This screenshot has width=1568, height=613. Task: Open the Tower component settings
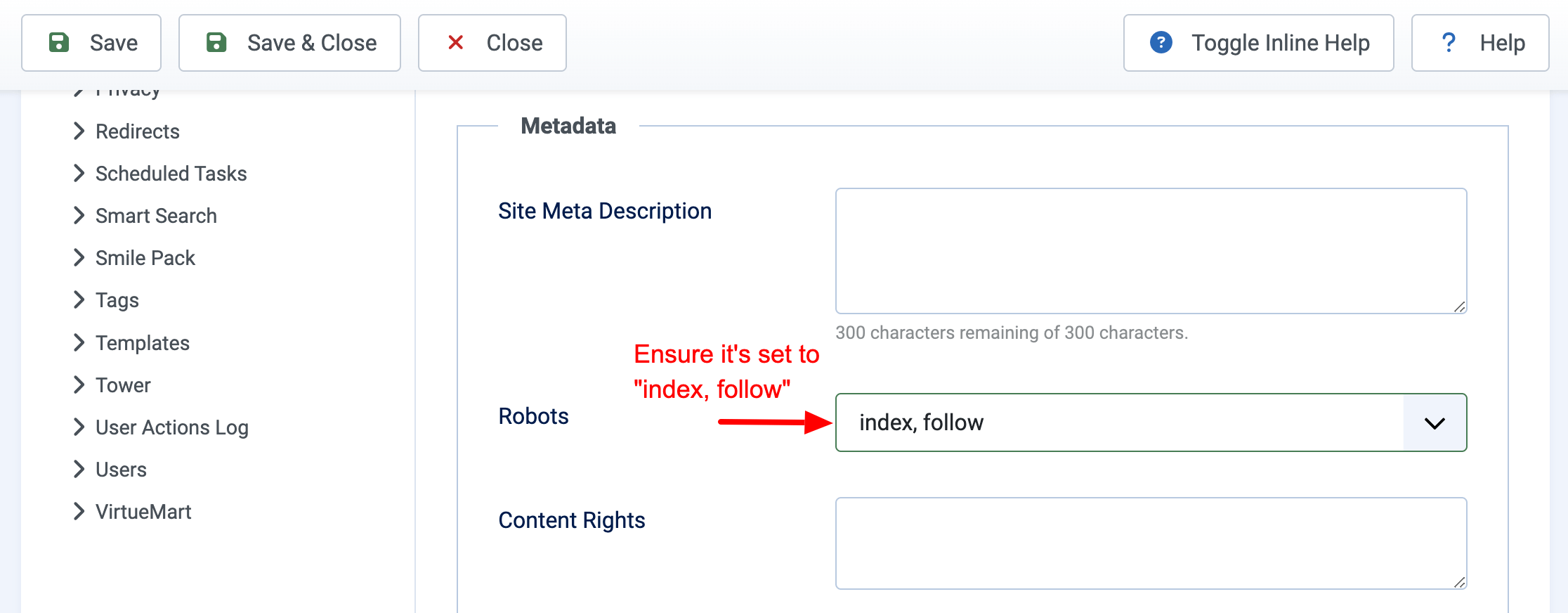123,385
